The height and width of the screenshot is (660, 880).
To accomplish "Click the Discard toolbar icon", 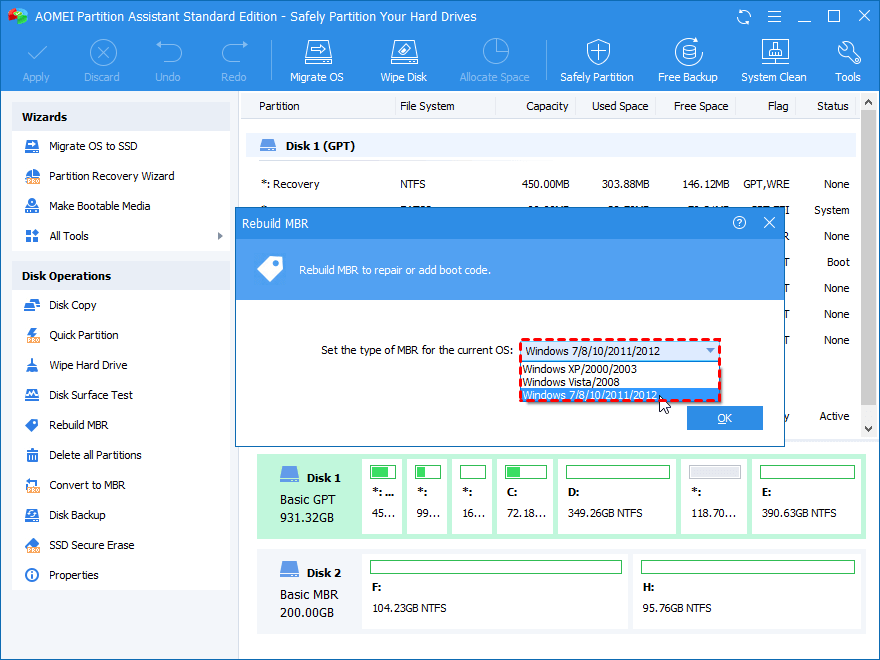I will pyautogui.click(x=102, y=61).
